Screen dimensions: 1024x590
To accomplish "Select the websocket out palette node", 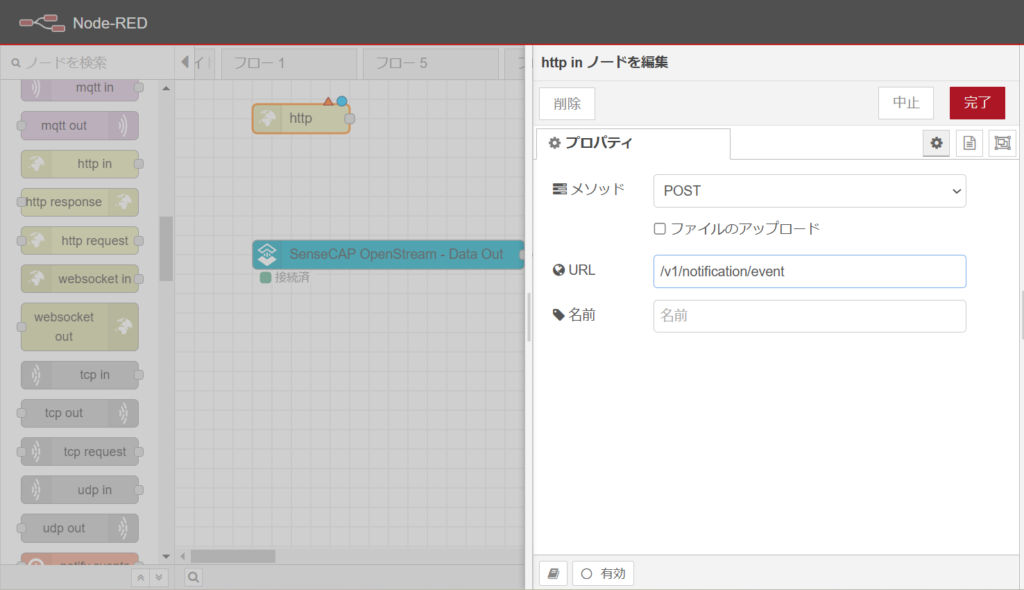I will [80, 327].
